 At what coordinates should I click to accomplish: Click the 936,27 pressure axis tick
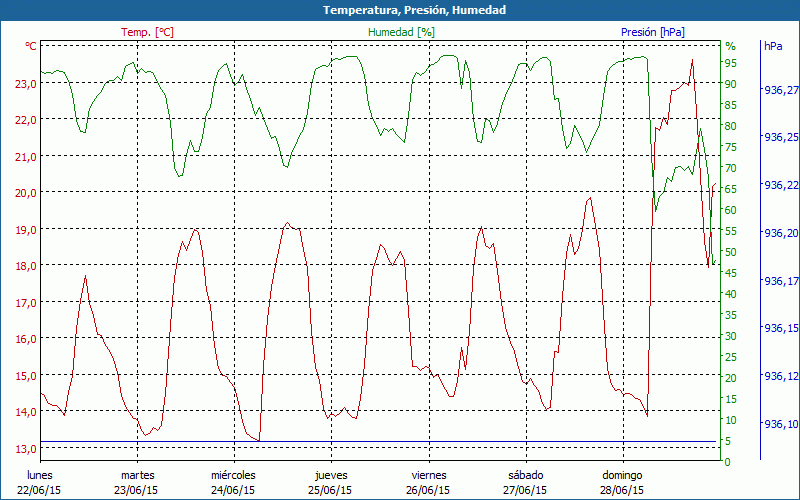(780, 90)
